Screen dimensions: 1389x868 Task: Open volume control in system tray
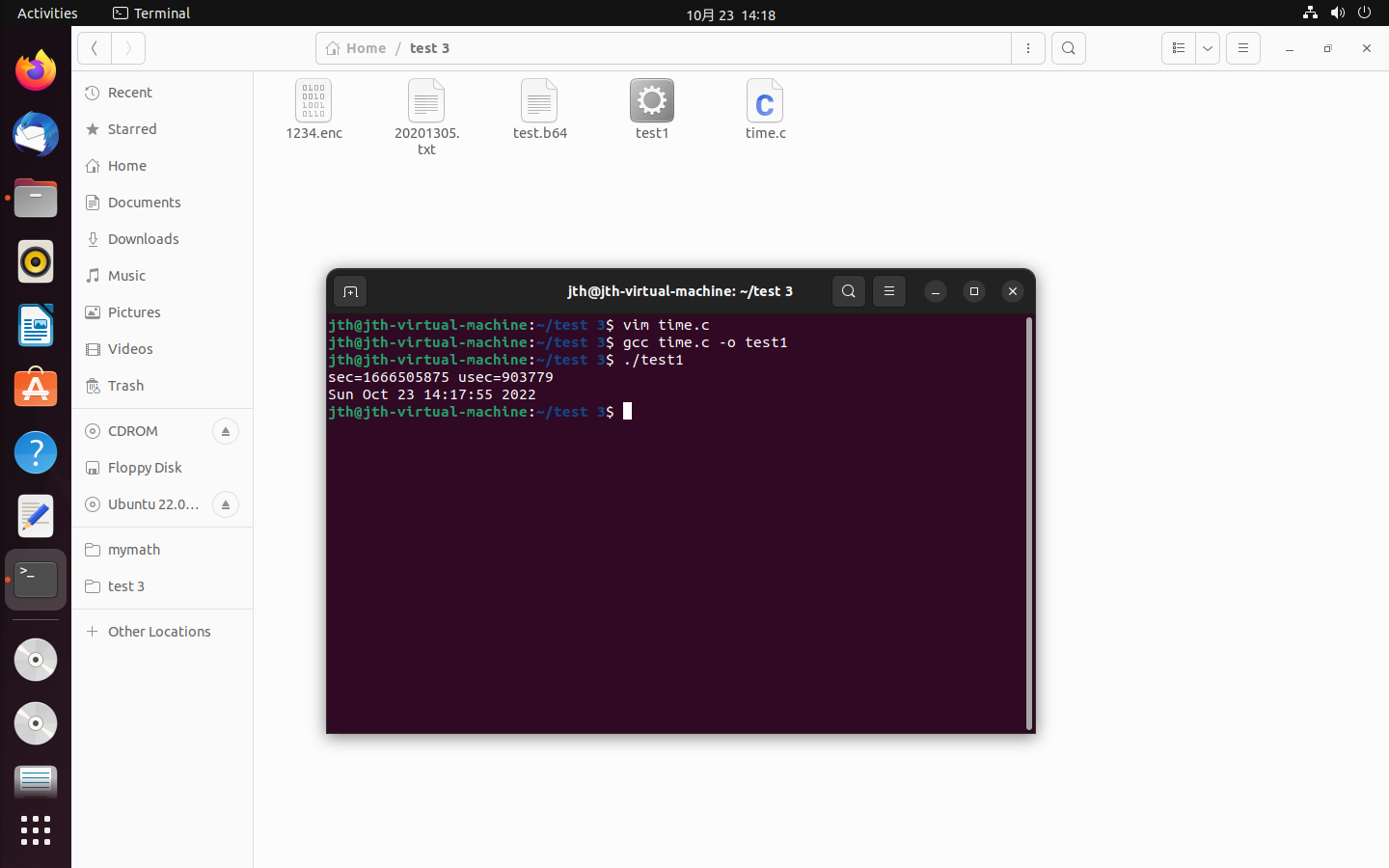[x=1337, y=13]
